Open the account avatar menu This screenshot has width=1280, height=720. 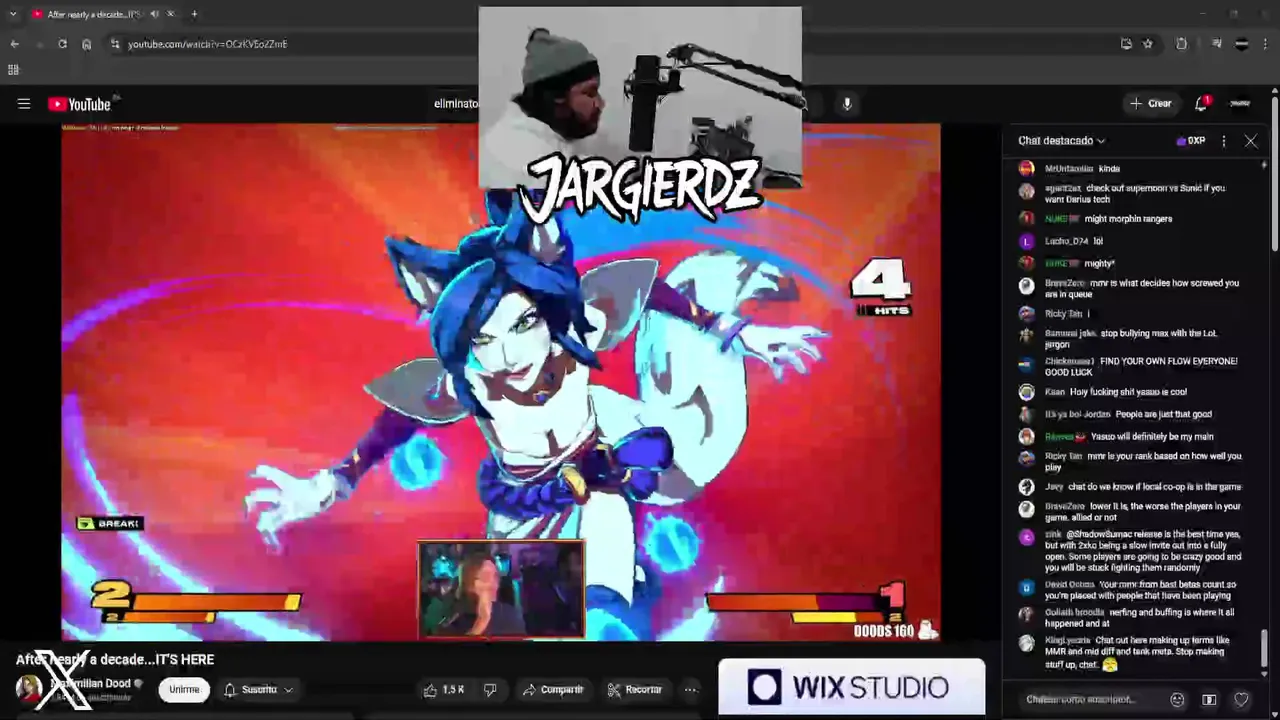pyautogui.click(x=1240, y=104)
